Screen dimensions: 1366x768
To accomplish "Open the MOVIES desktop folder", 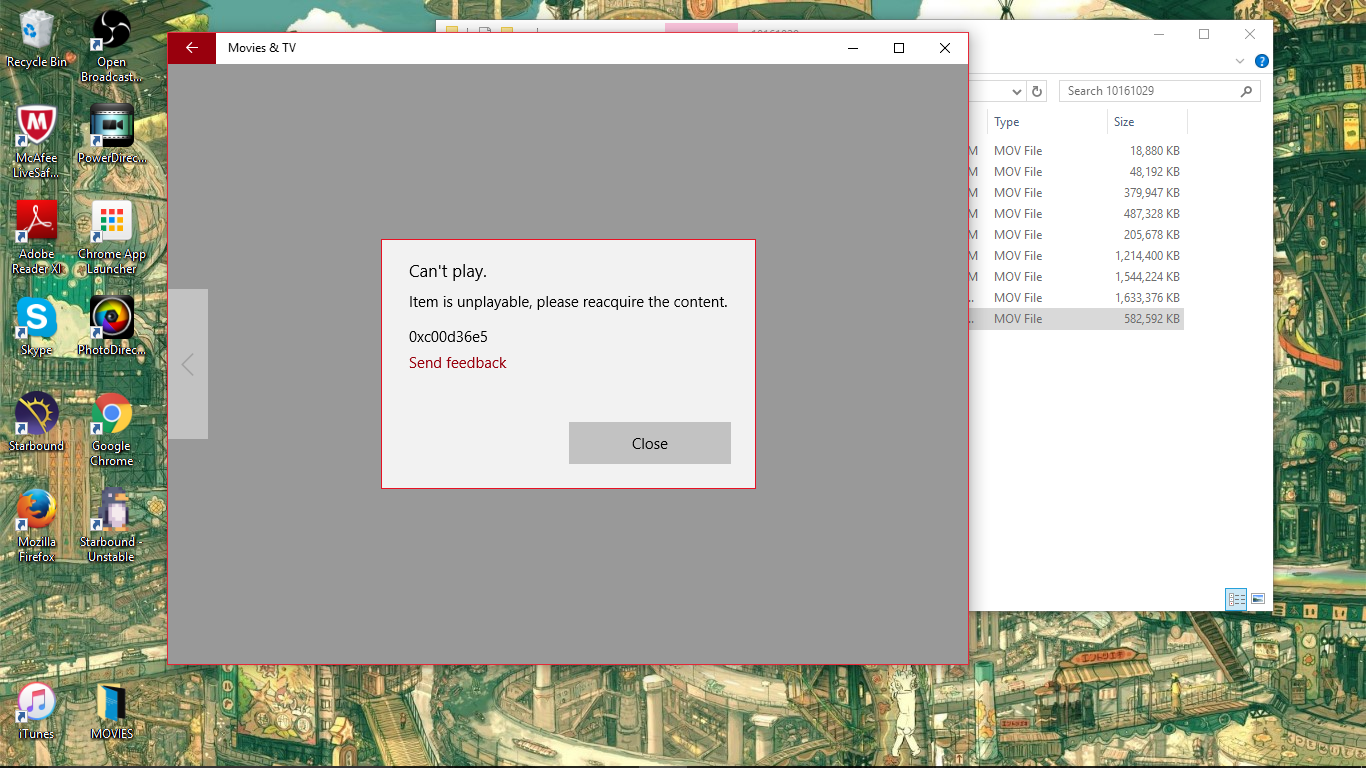I will point(111,712).
